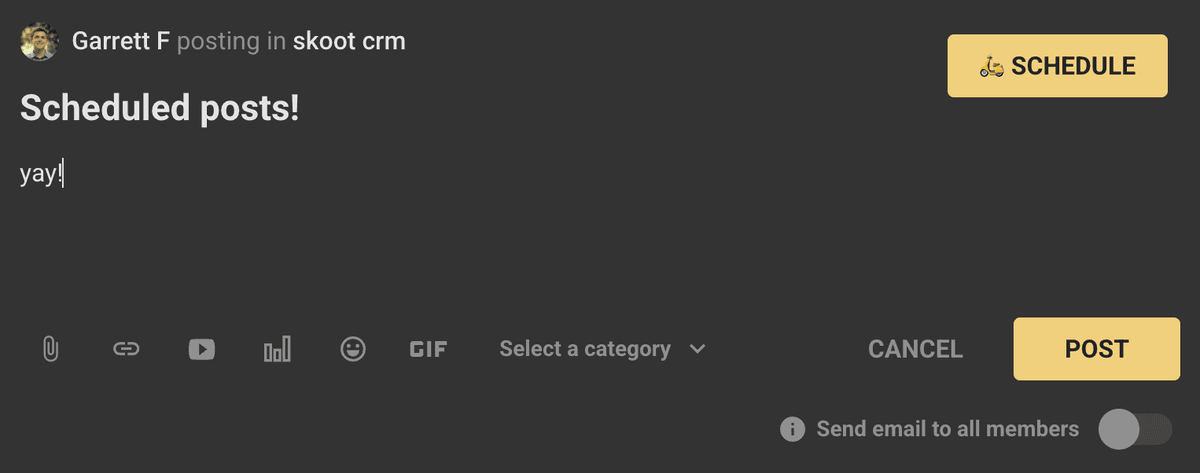Click into the post body text 'yay!'
Screen dimensions: 1200x473
[41, 174]
